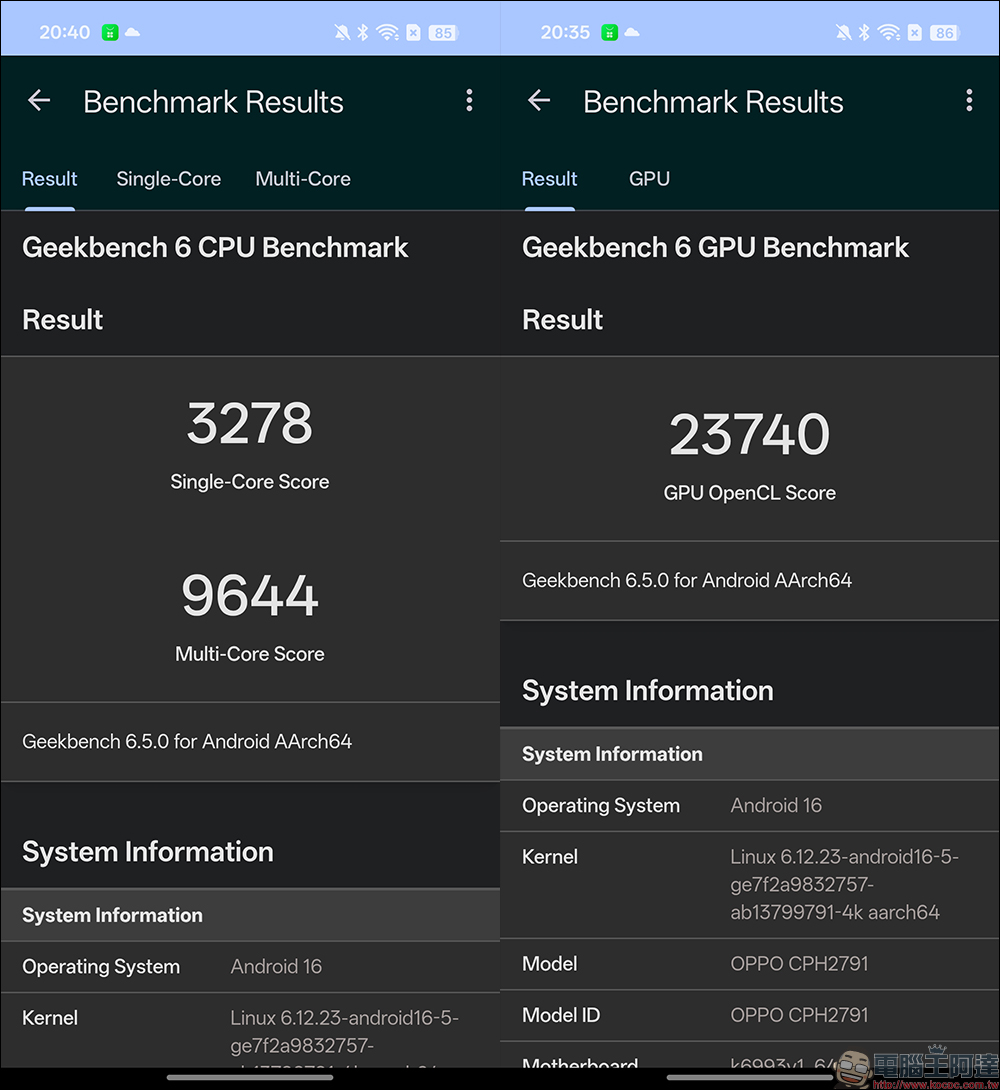Tap the 23740 GPU OpenCL Score
Viewport: 1000px width, 1090px height.
click(x=750, y=435)
